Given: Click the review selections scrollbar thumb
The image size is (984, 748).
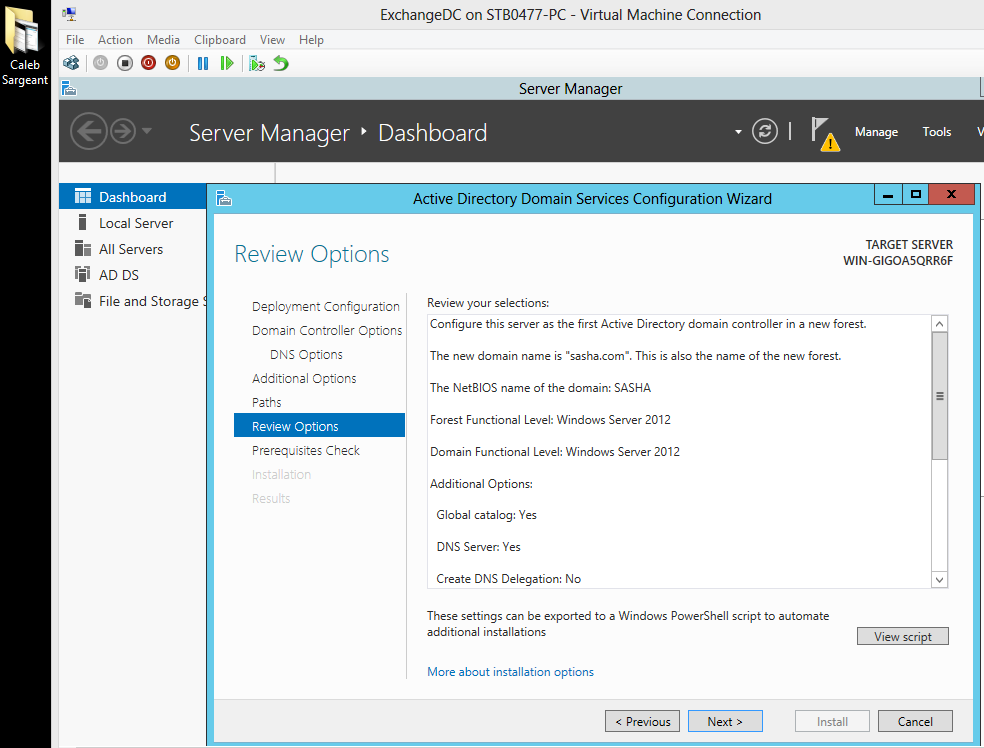Looking at the screenshot, I should pos(939,395).
